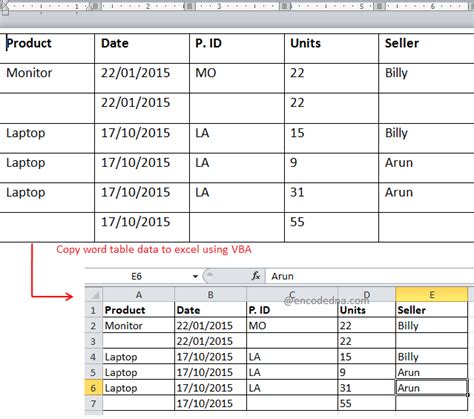Screen dimensions: 474x419
Task: Click 'Laptop' in the Word 31-units row
Action: (26, 193)
